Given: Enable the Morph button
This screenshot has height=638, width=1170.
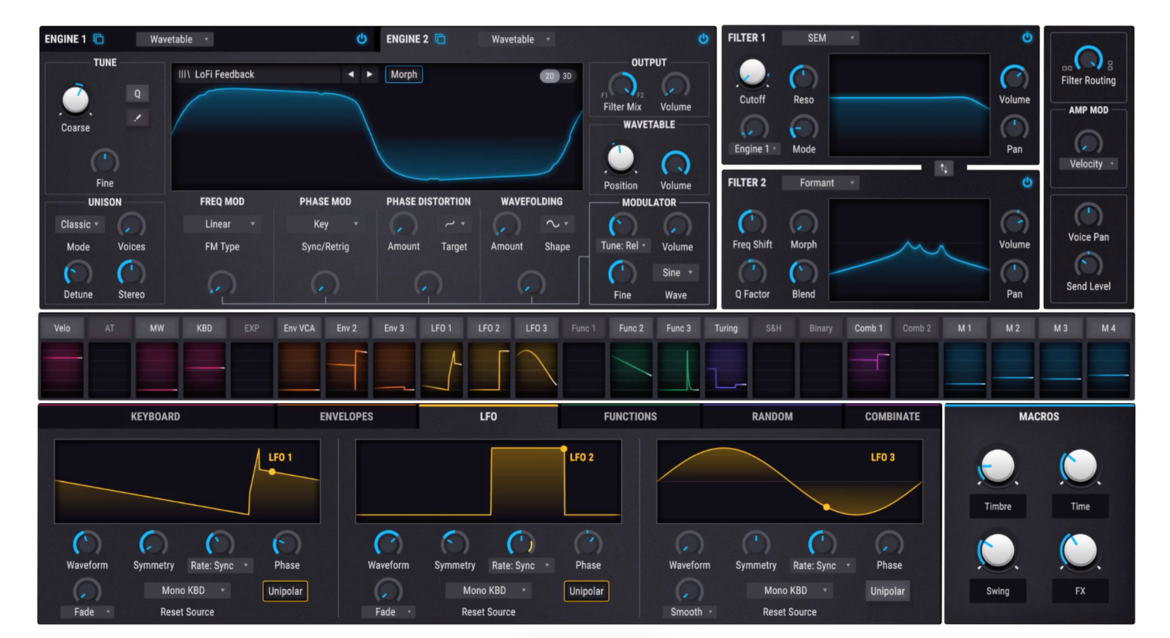Looking at the screenshot, I should 404,75.
